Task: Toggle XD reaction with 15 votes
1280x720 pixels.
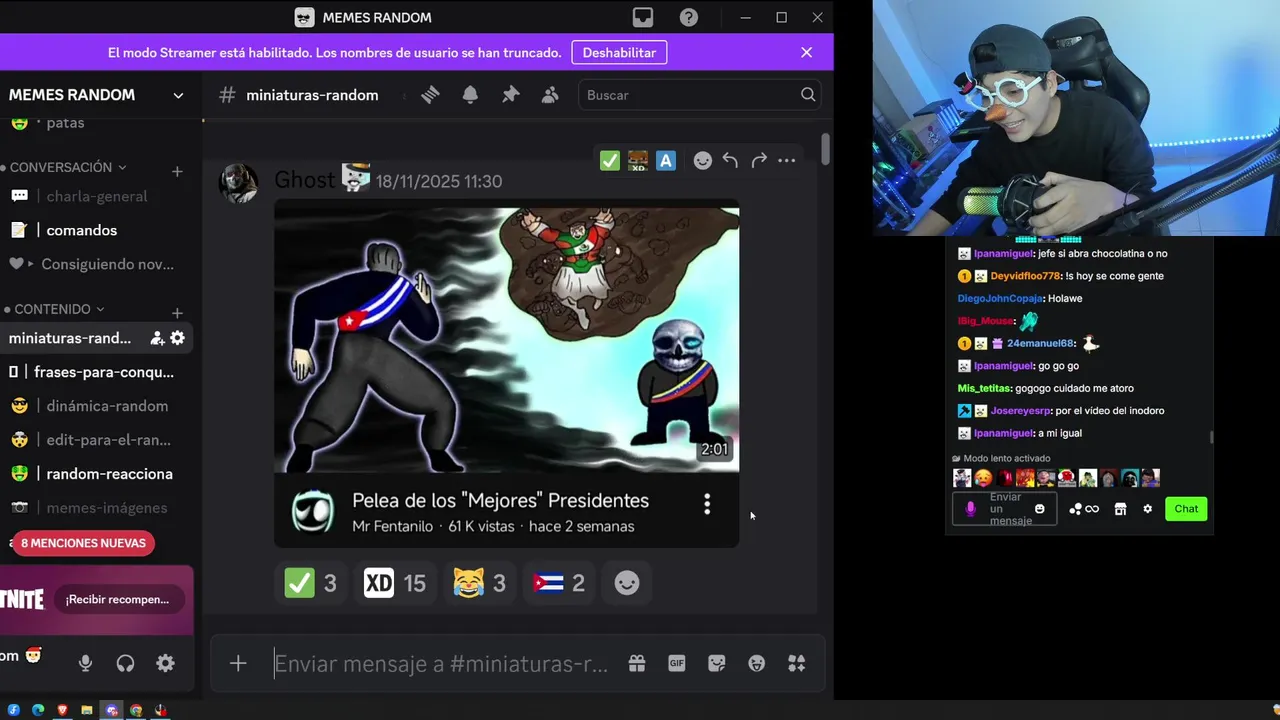Action: [395, 583]
